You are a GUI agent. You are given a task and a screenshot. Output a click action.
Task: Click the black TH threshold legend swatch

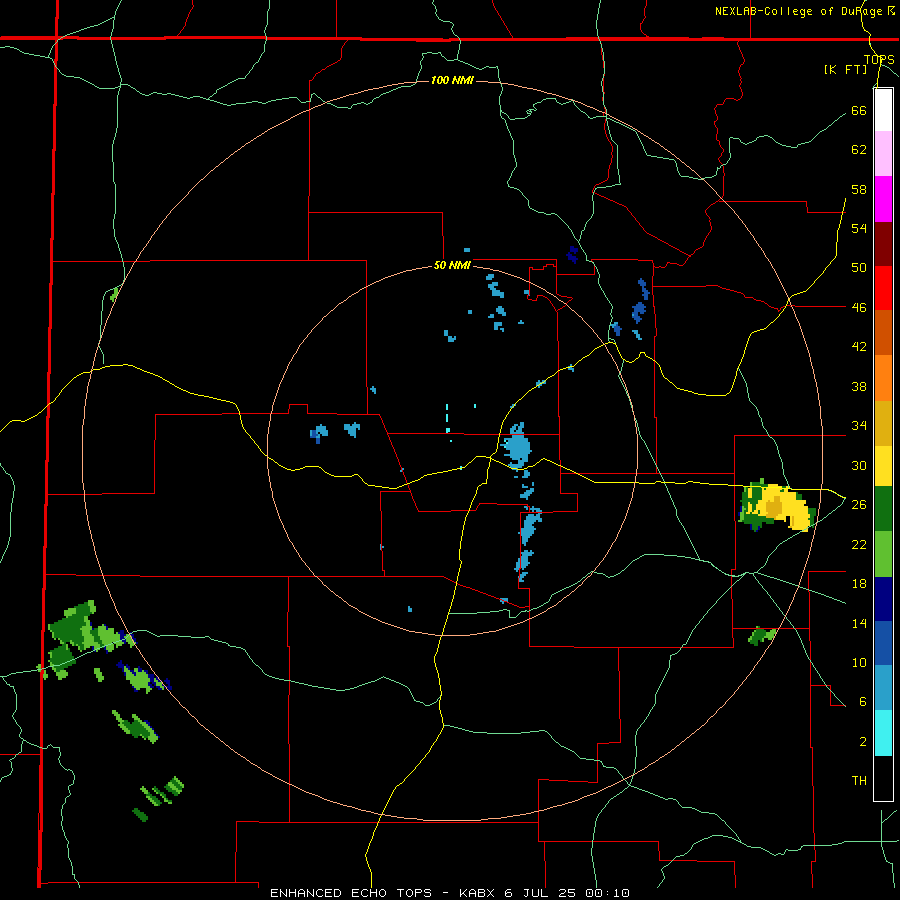883,778
